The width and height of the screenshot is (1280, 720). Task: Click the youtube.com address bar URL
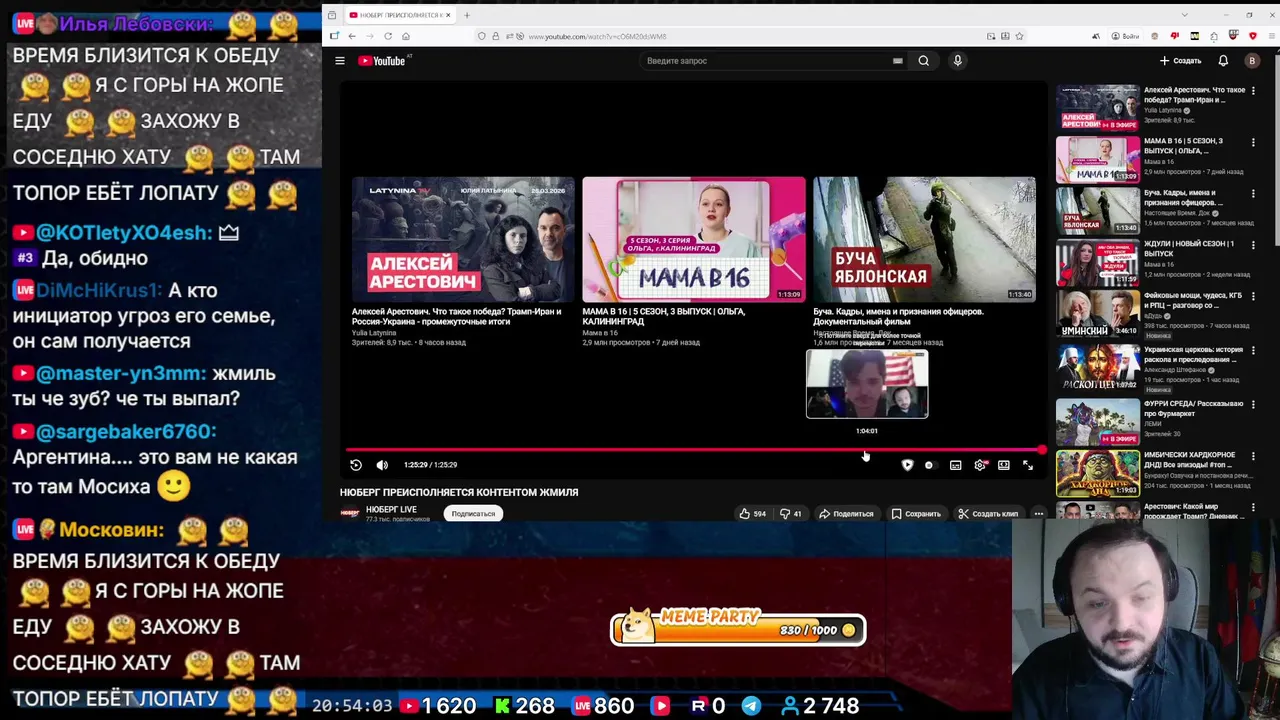tap(597, 37)
